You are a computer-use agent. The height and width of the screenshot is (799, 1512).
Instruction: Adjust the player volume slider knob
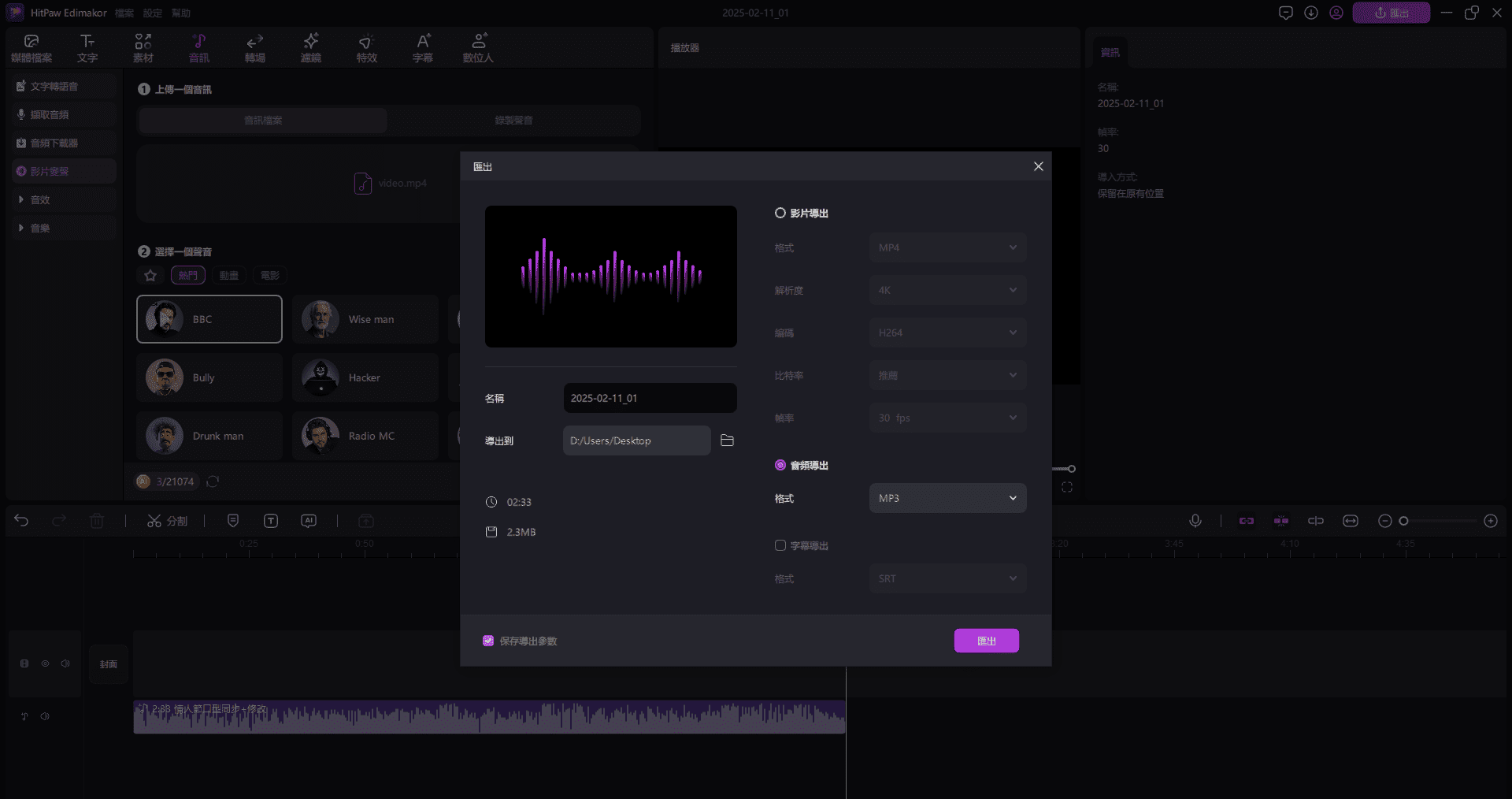tap(1071, 469)
